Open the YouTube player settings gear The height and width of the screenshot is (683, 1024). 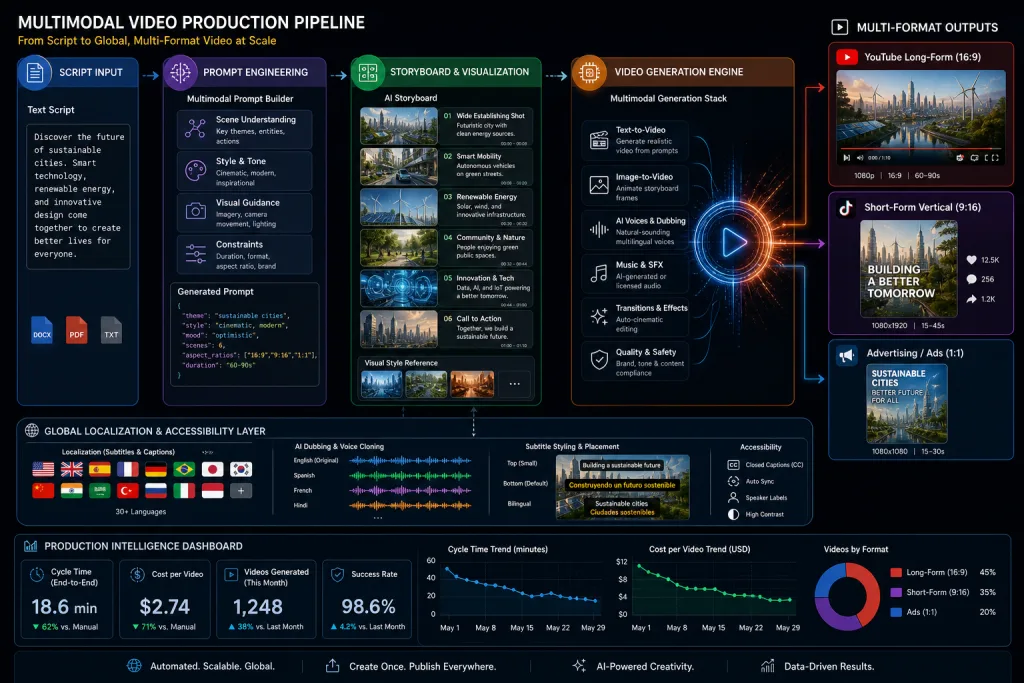pyautogui.click(x=960, y=157)
